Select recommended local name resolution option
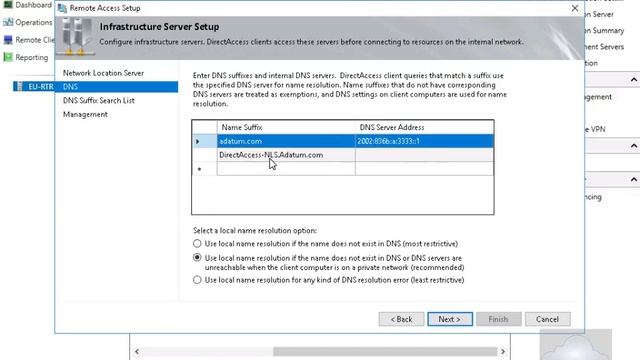Screen dimensions: 640x360 [x=197, y=258]
